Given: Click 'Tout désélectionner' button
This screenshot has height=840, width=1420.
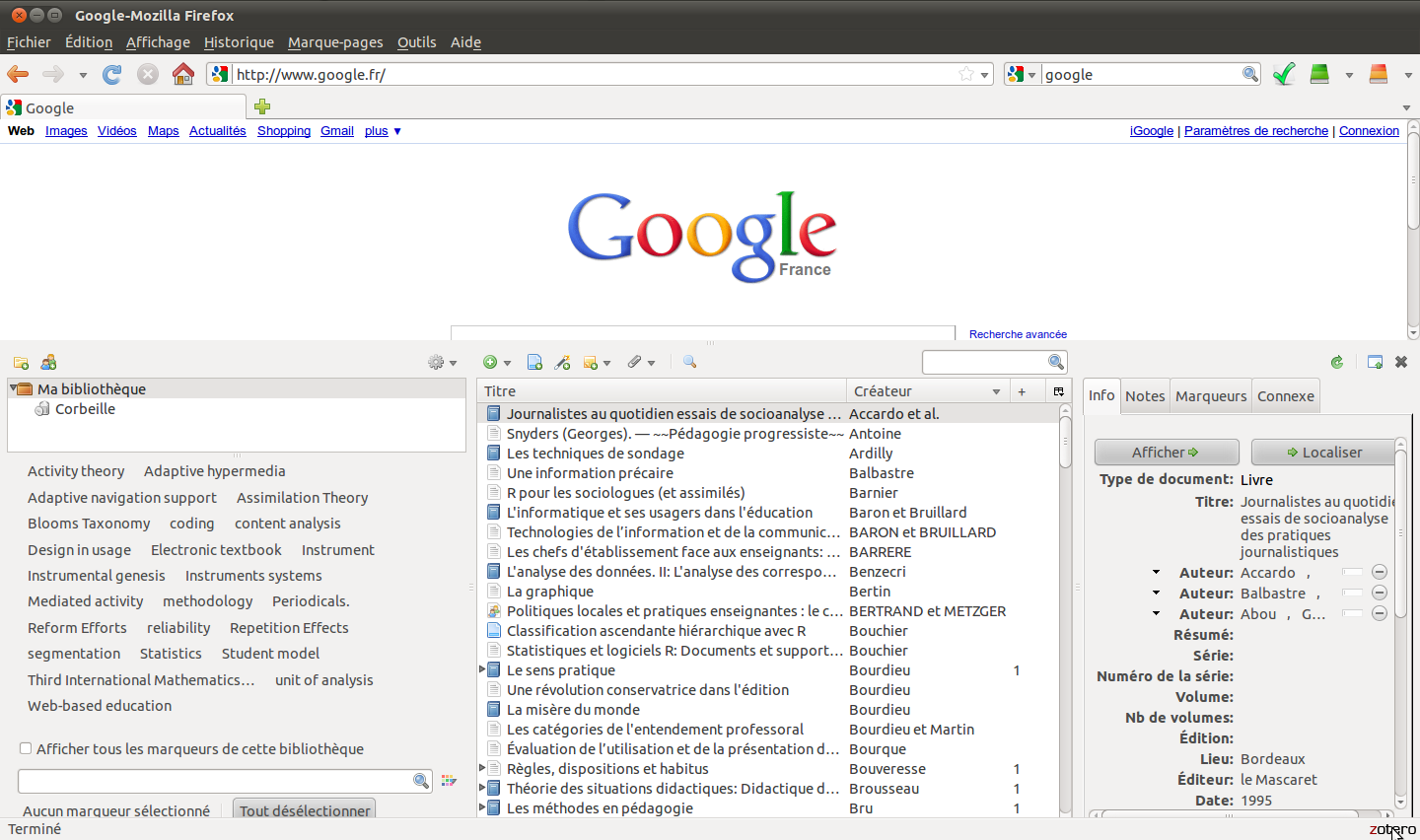Looking at the screenshot, I should 305,809.
